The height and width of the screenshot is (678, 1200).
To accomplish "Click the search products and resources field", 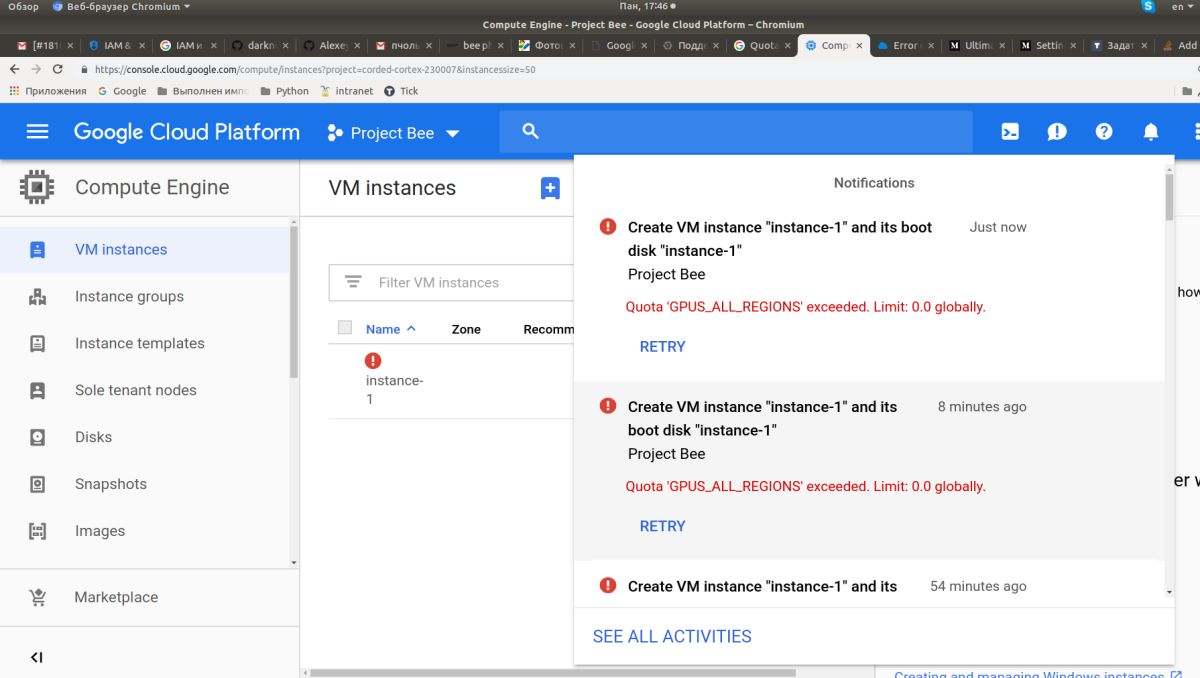I will [736, 131].
